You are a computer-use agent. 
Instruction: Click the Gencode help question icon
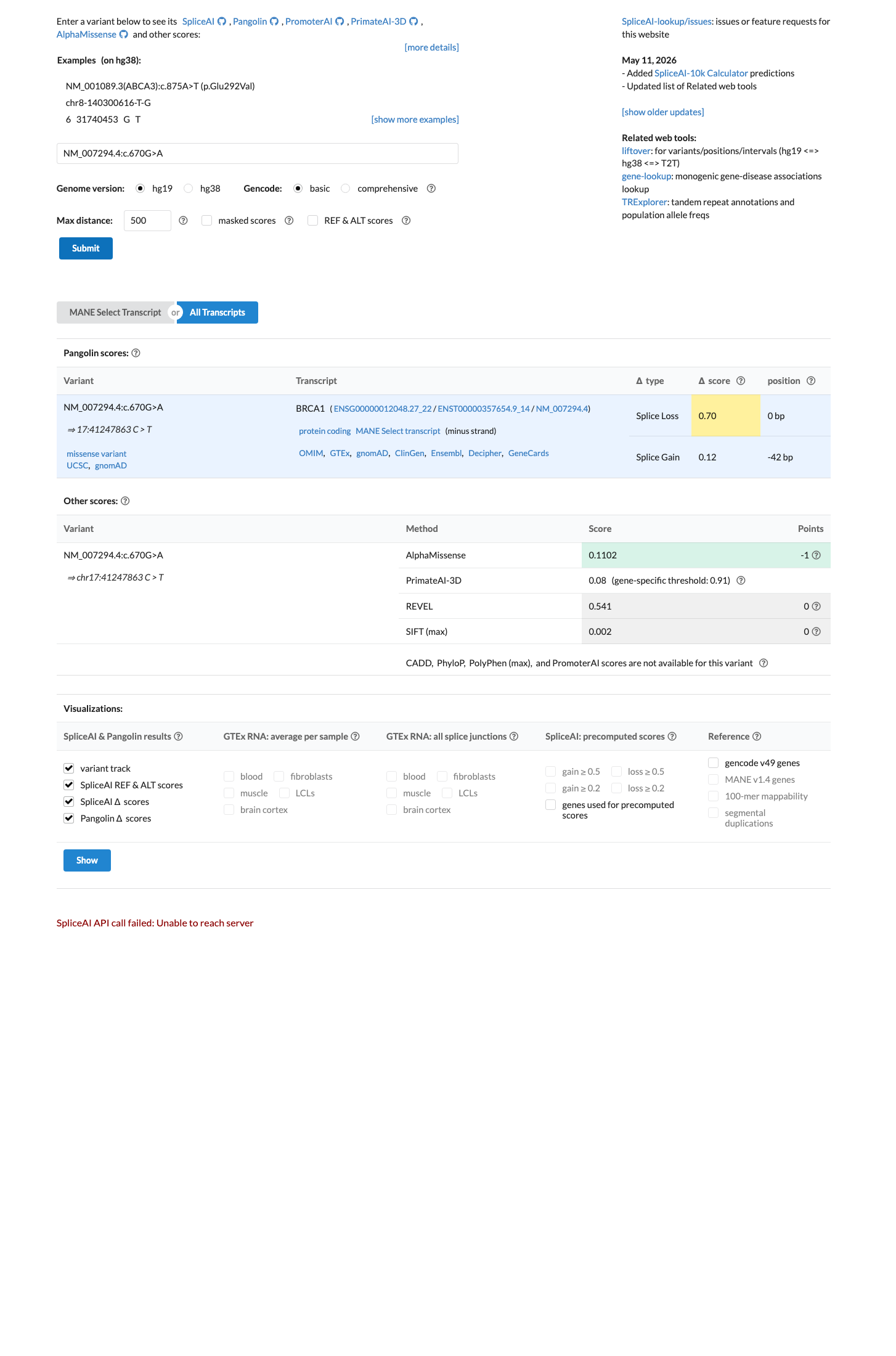[431, 189]
